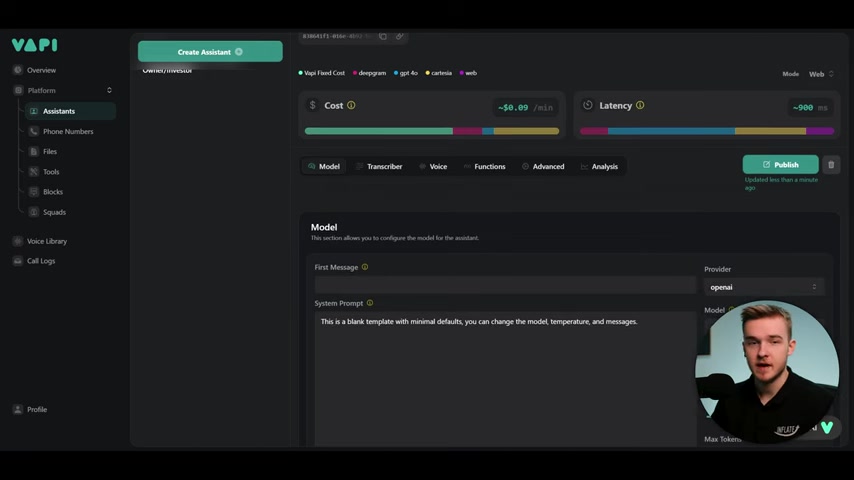Switch to the Advanced tab
Image resolution: width=854 pixels, height=480 pixels.
coord(543,166)
